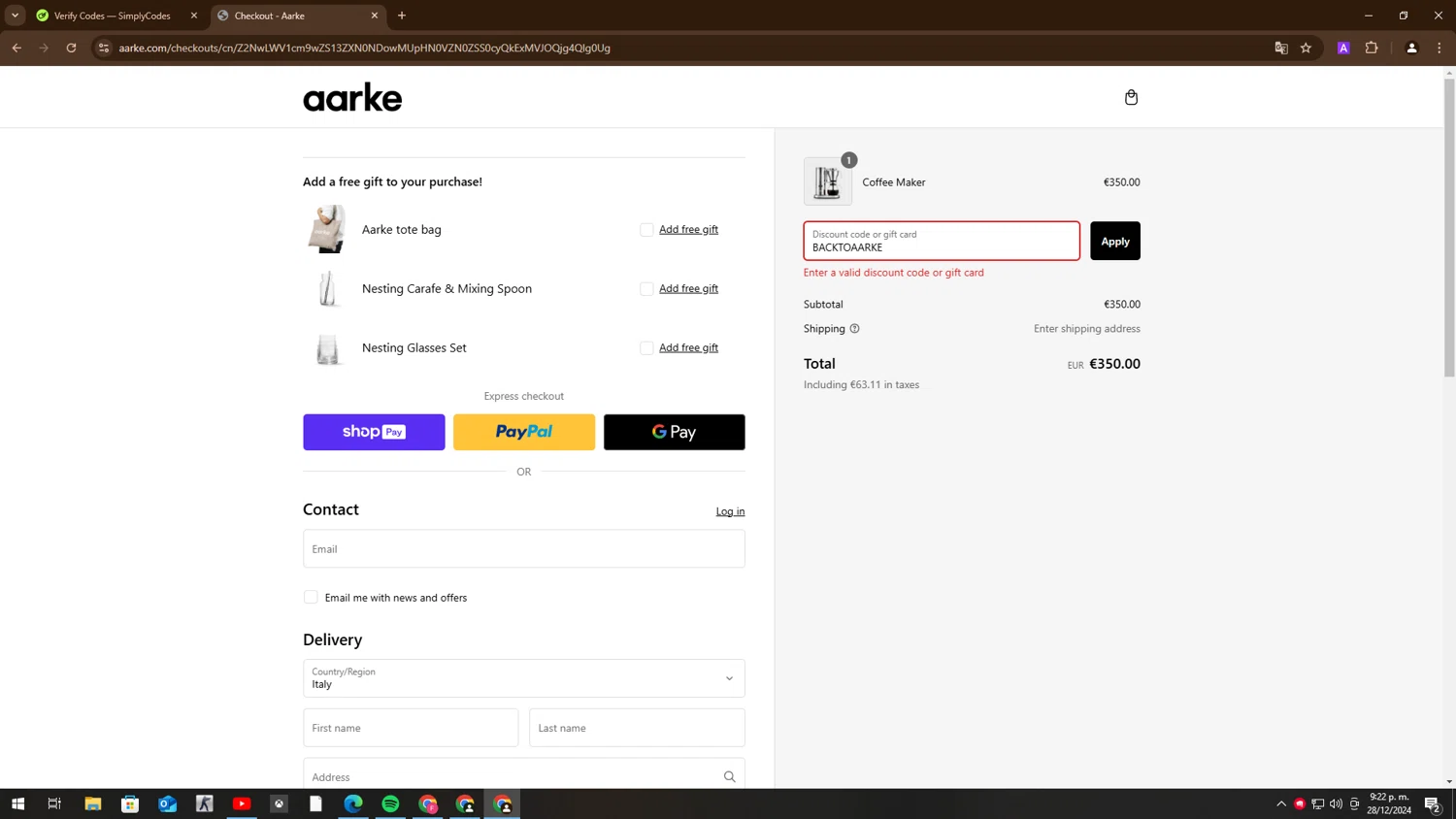Screen dimensions: 1456x819
Task: Open the volume control in system tray
Action: (x=1337, y=803)
